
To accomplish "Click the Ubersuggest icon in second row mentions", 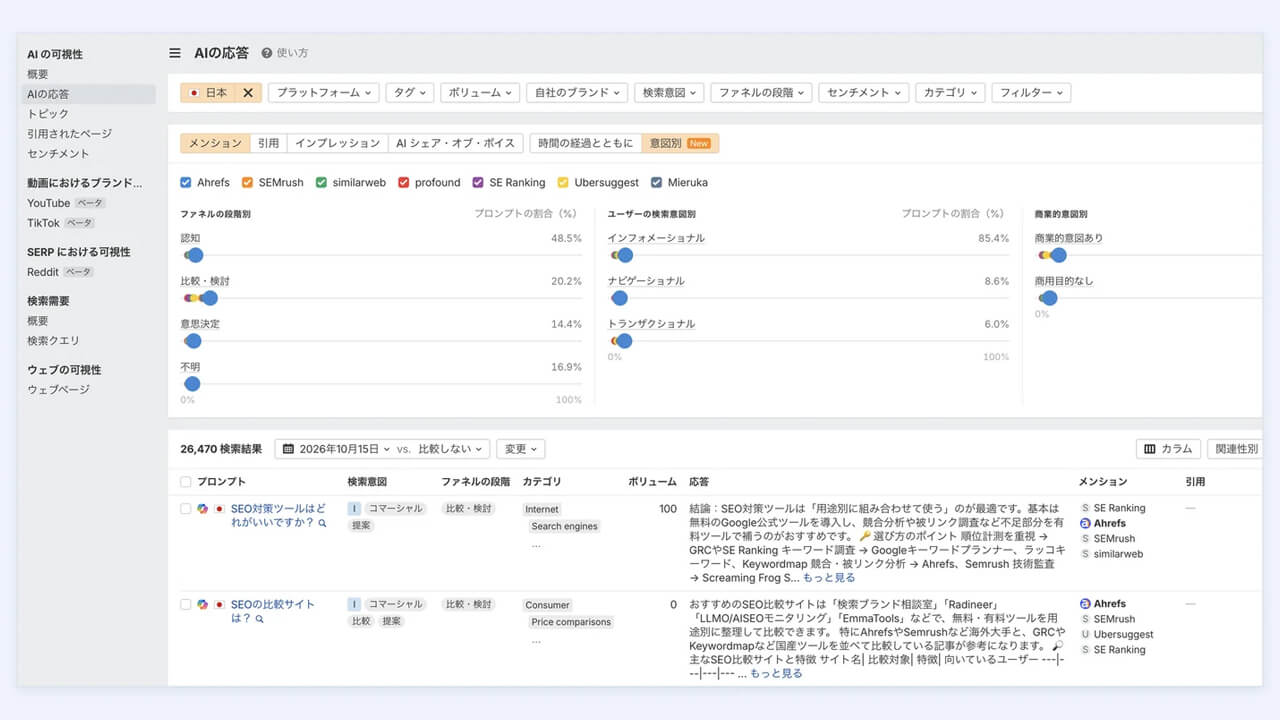I will click(1085, 634).
